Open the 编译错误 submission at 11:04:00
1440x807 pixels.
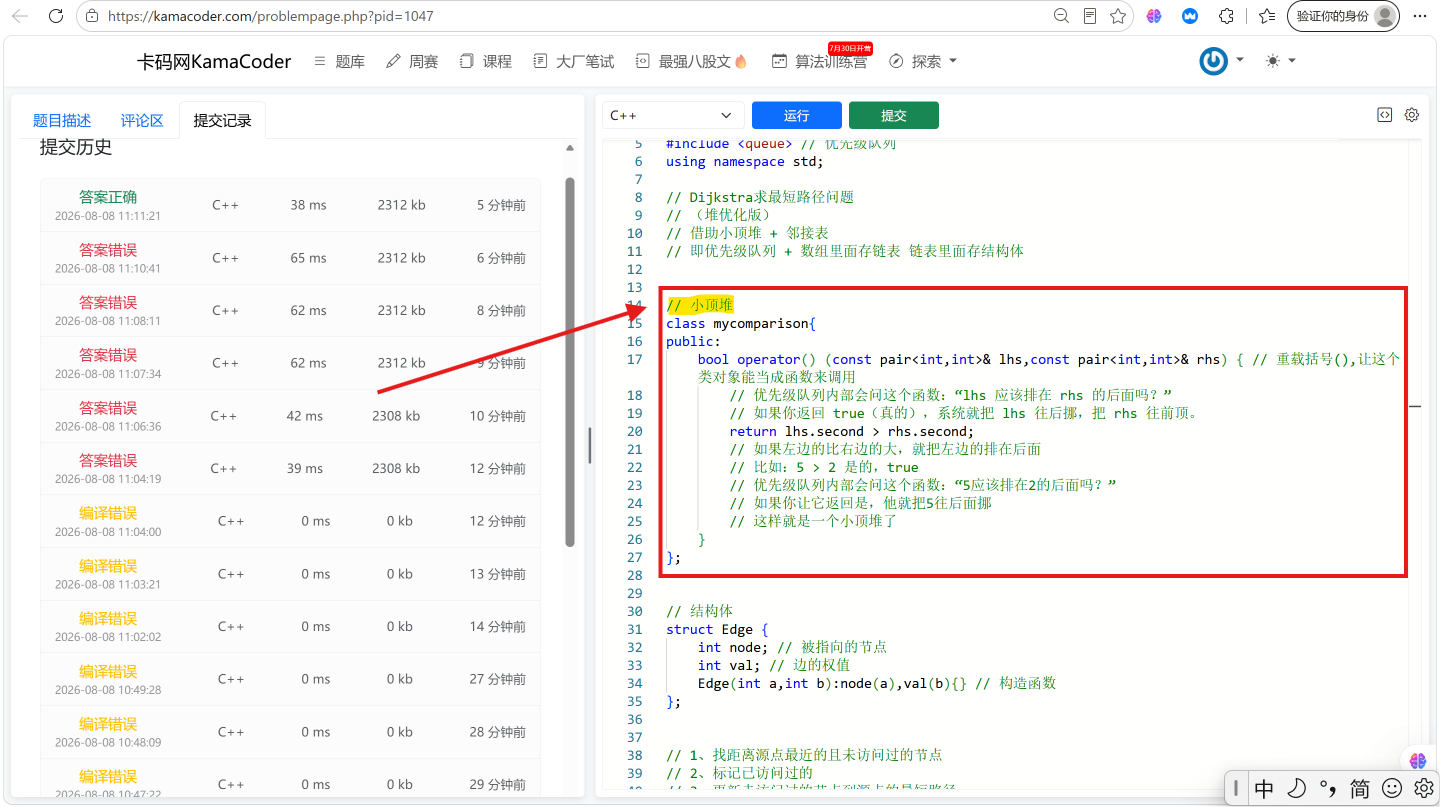click(x=290, y=521)
